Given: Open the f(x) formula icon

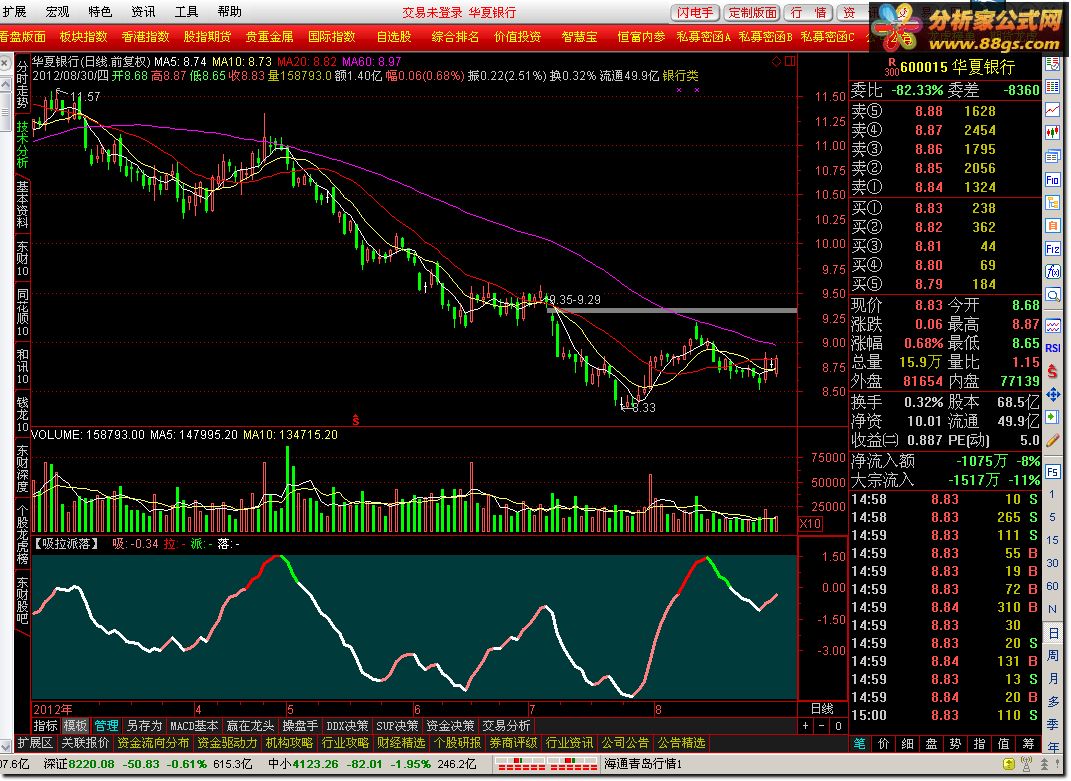Looking at the screenshot, I should click(1053, 272).
